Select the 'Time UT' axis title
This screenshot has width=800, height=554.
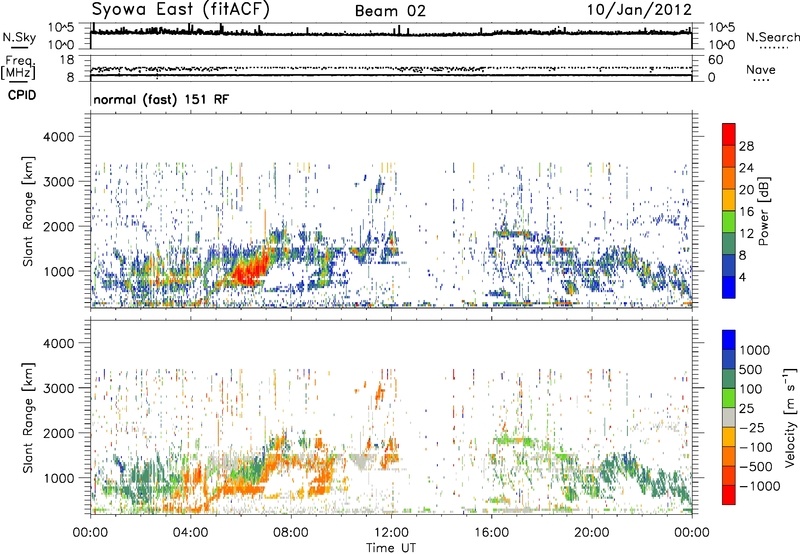click(391, 548)
